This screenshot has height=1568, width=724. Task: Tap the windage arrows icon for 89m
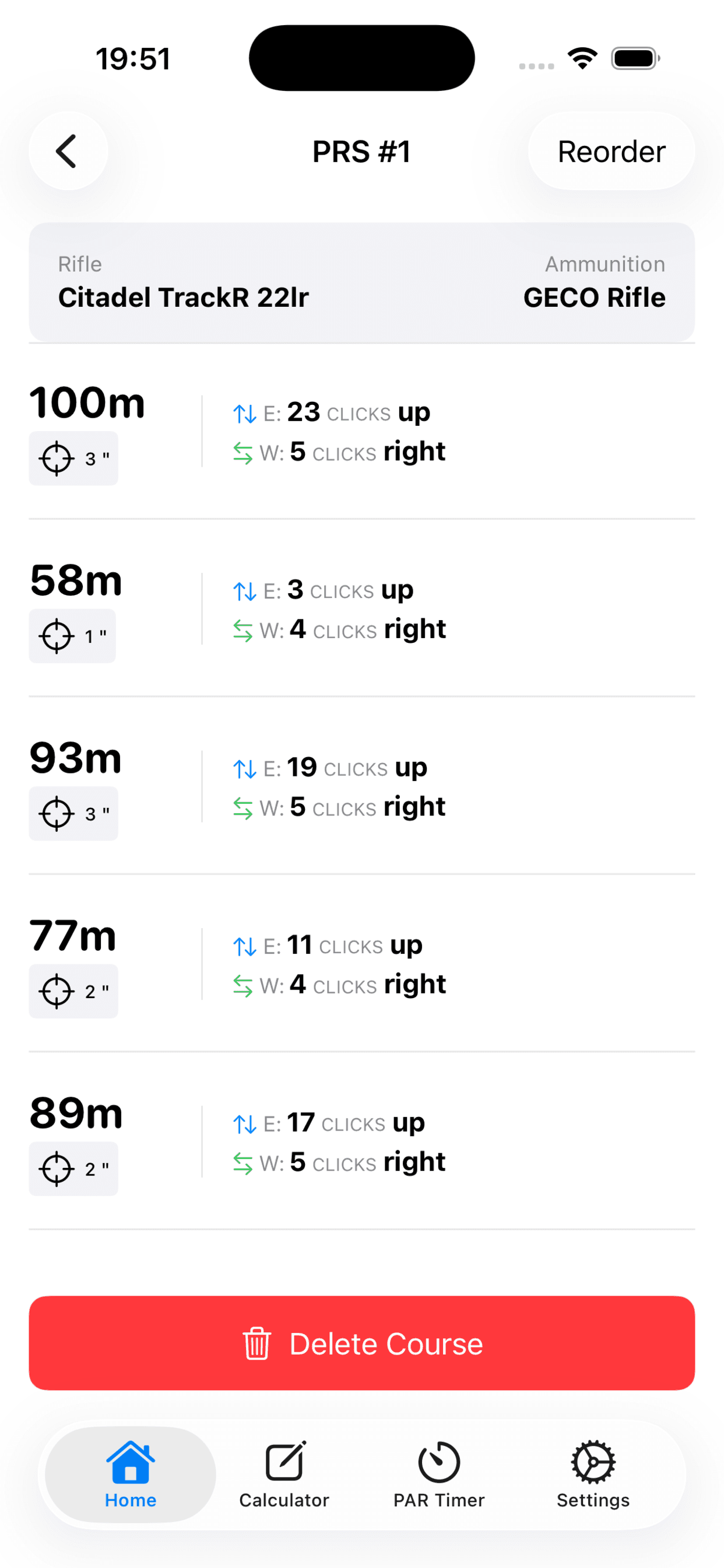click(x=242, y=1164)
